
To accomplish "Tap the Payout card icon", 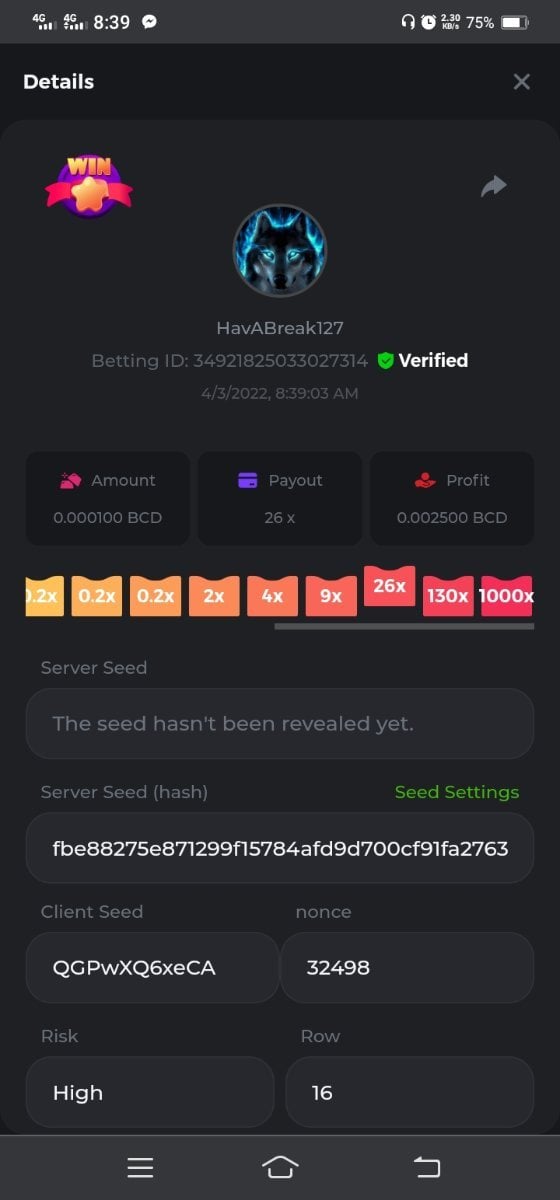I will click(248, 480).
